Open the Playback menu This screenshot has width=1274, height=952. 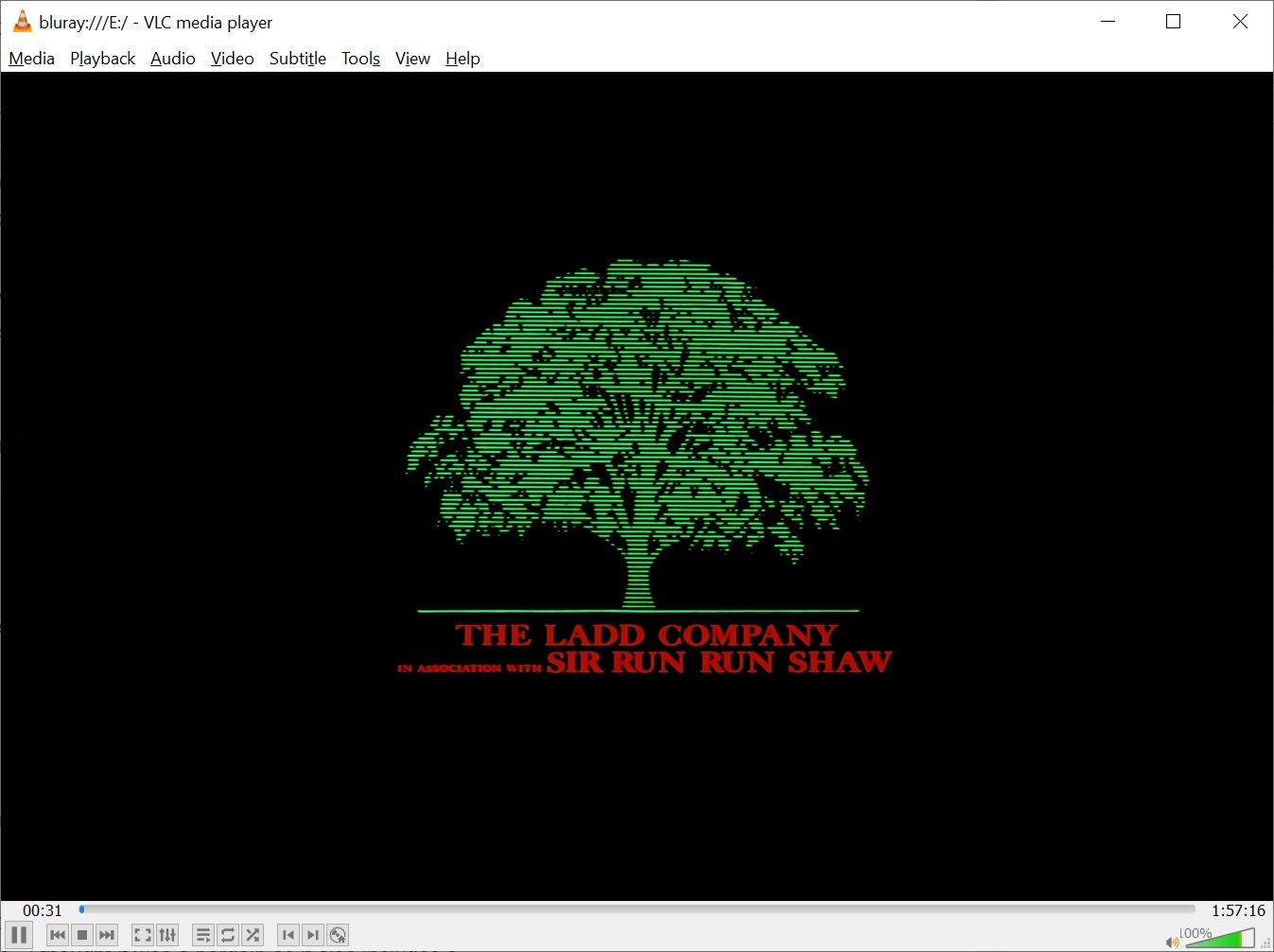102,59
